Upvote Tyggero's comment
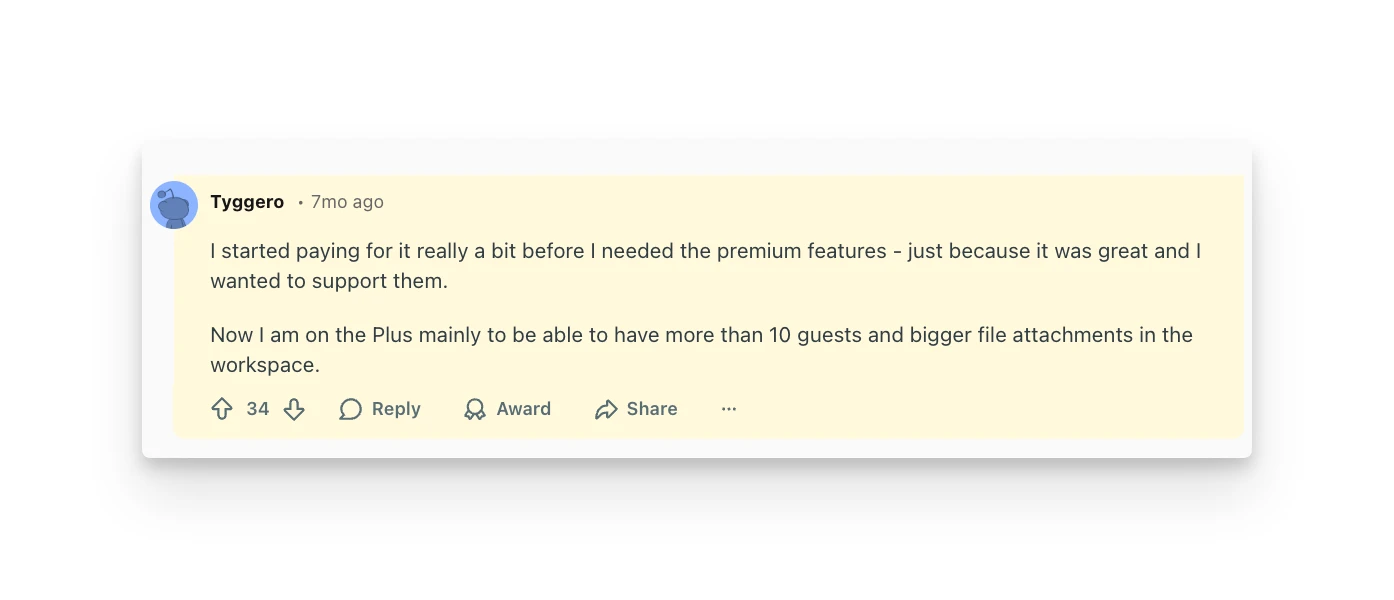Image resolution: width=1394 pixels, height=600 pixels. [222, 409]
